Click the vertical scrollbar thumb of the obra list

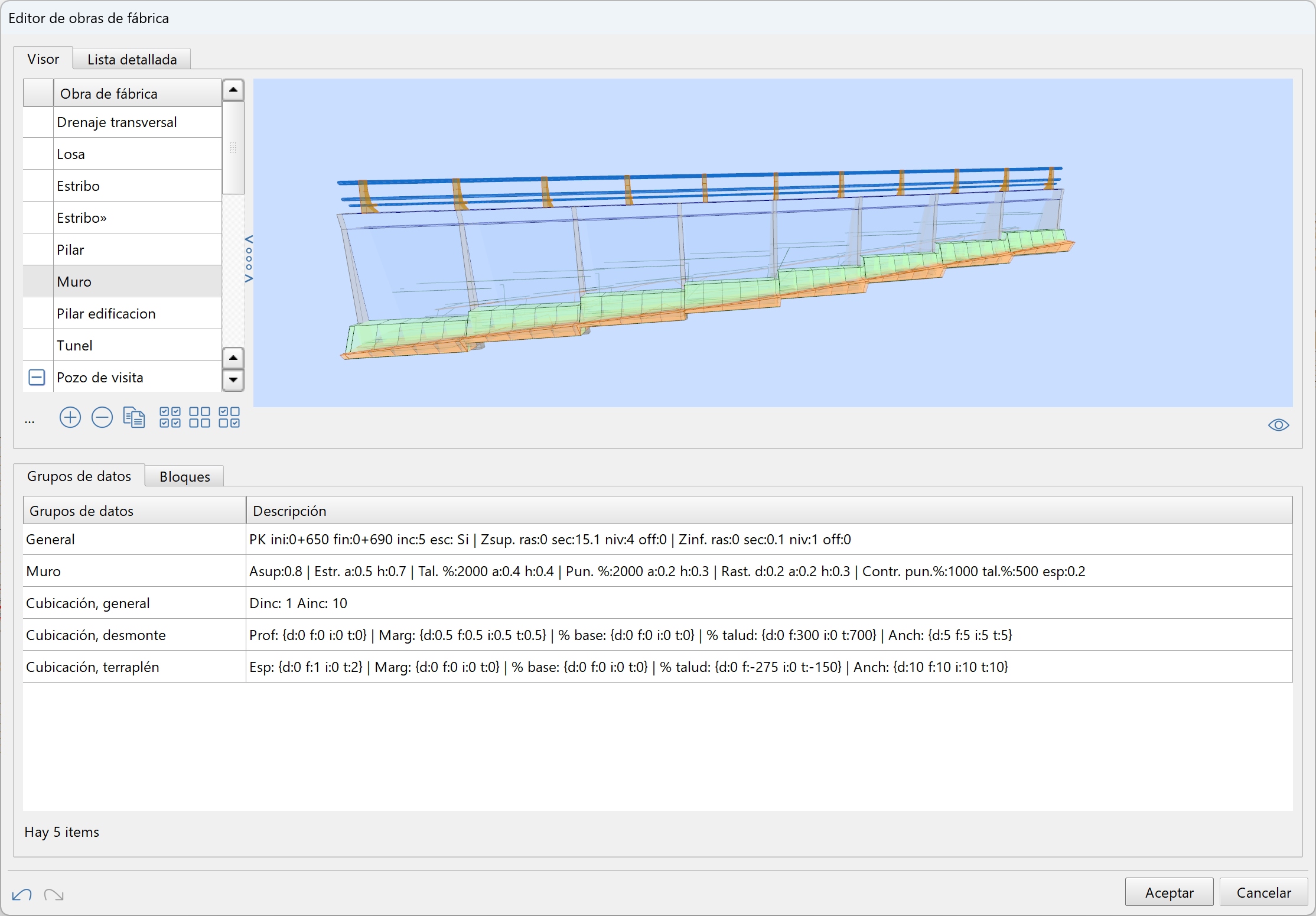click(233, 148)
